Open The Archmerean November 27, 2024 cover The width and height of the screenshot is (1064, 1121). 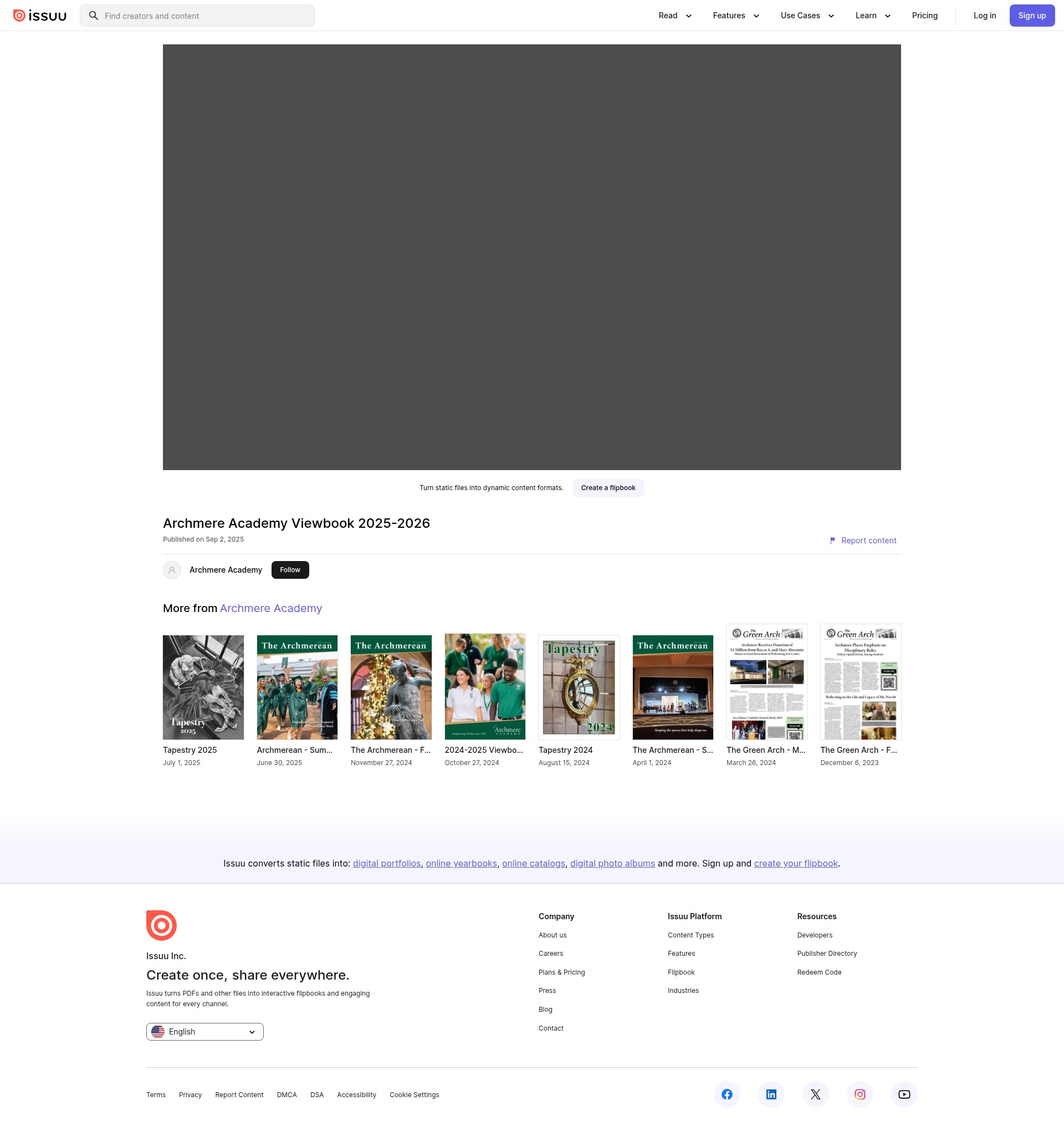391,687
